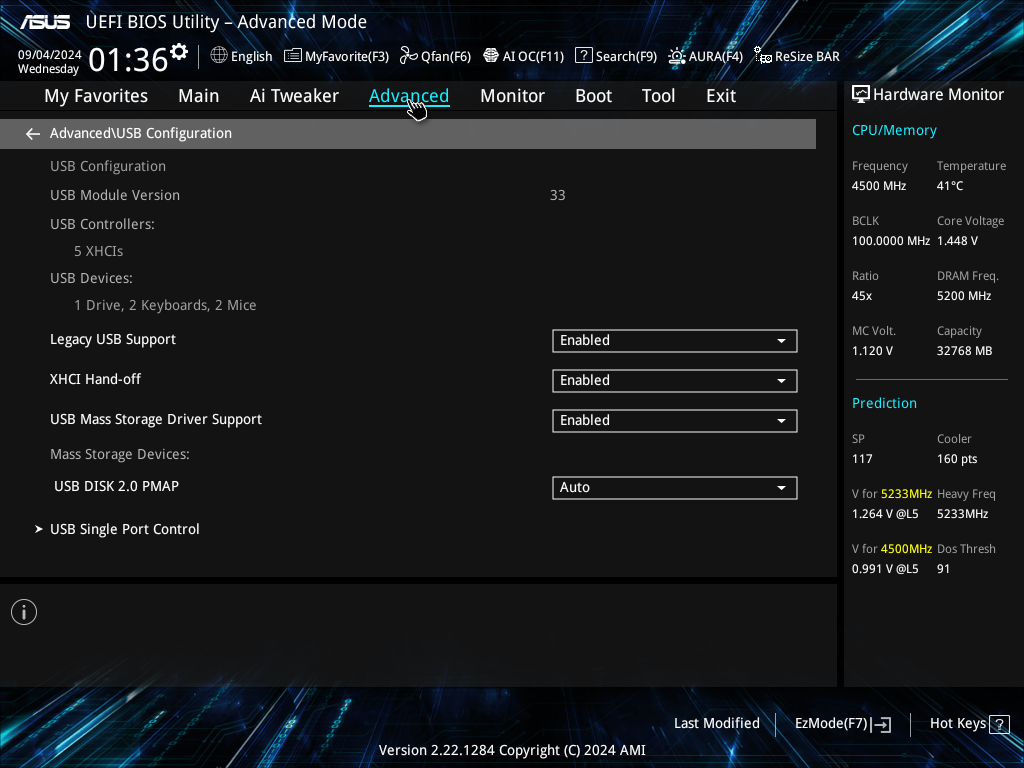The width and height of the screenshot is (1024, 768).
Task: Open Qfan(F6) fan control
Action: click(436, 56)
